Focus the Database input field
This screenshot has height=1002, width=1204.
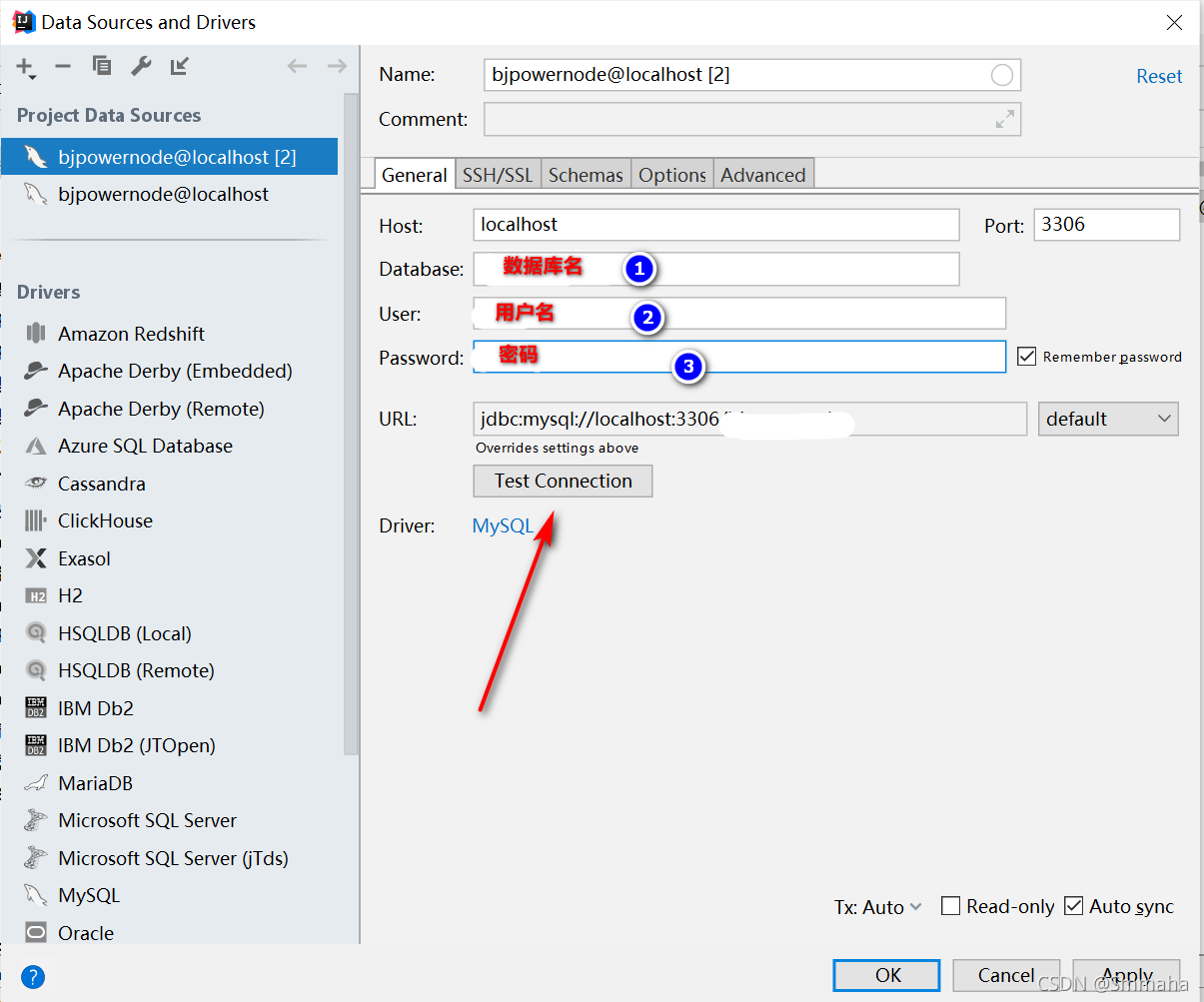click(716, 269)
